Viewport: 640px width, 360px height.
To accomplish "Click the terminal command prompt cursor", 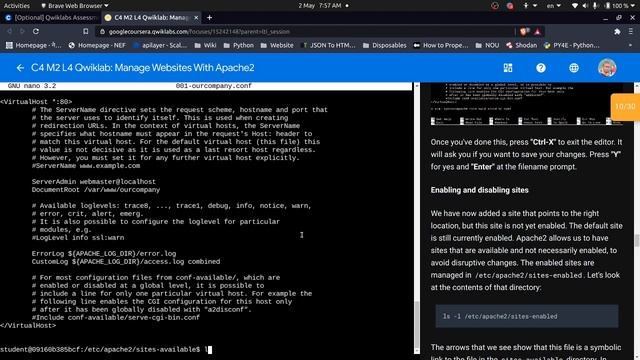I will (x=209, y=349).
